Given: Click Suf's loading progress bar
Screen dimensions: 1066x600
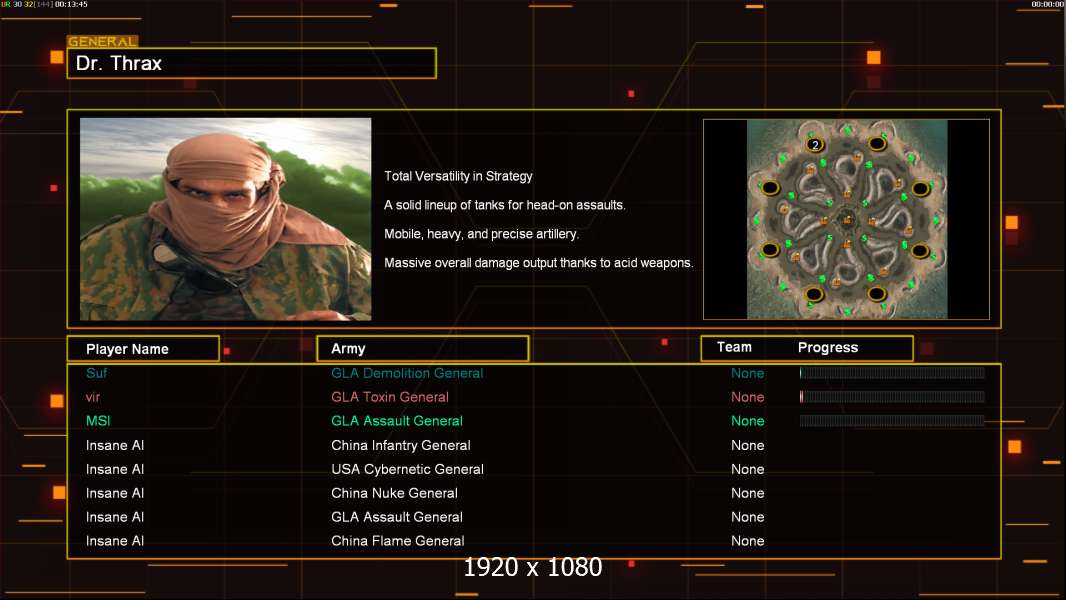Looking at the screenshot, I should (x=892, y=372).
